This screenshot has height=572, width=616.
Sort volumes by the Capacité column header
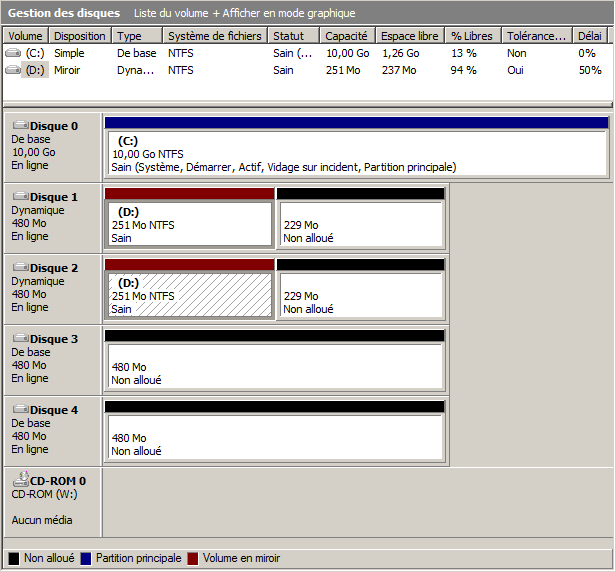(348, 36)
